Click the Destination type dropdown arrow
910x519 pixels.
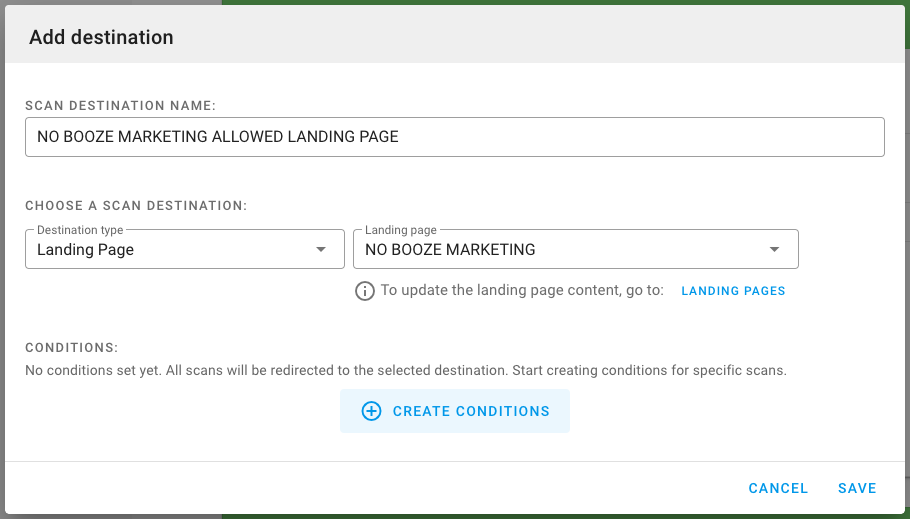point(321,250)
